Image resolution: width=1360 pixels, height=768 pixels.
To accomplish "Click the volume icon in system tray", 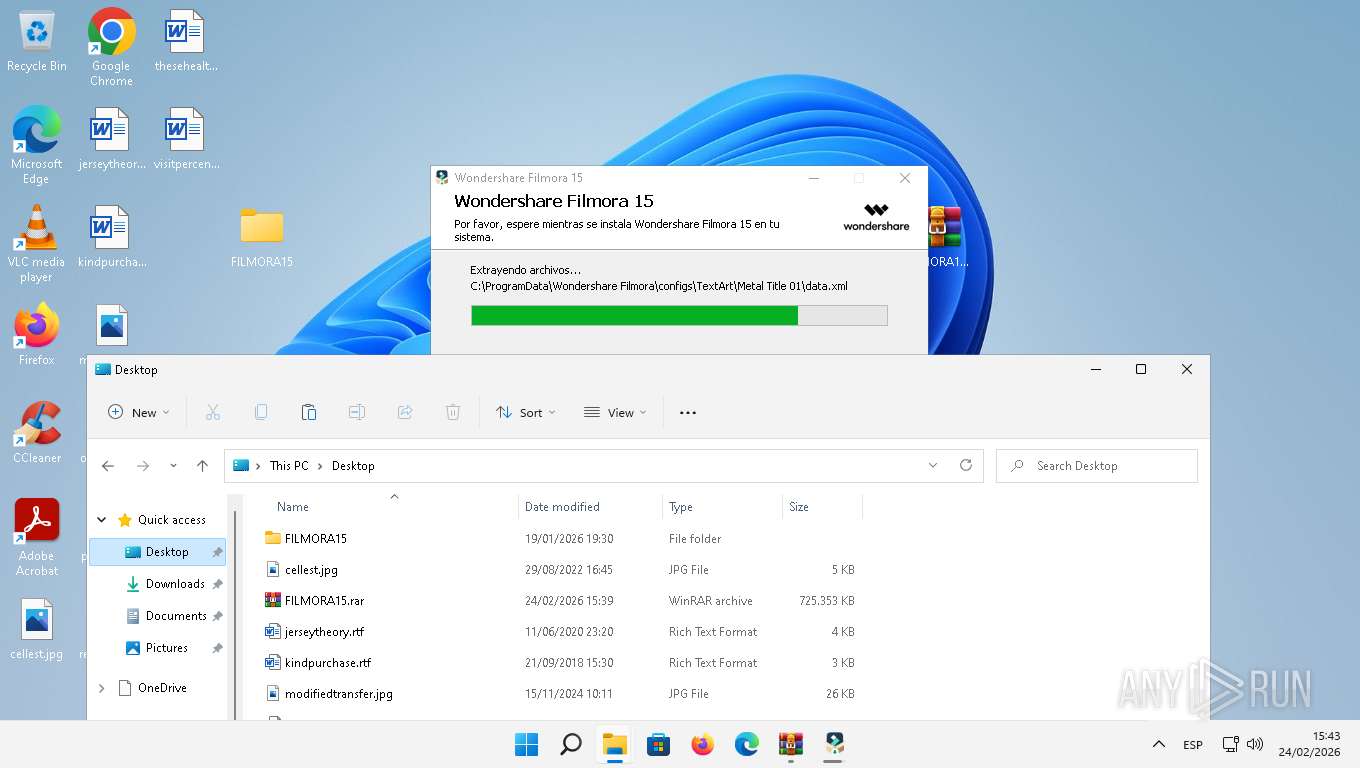I will [x=1255, y=744].
